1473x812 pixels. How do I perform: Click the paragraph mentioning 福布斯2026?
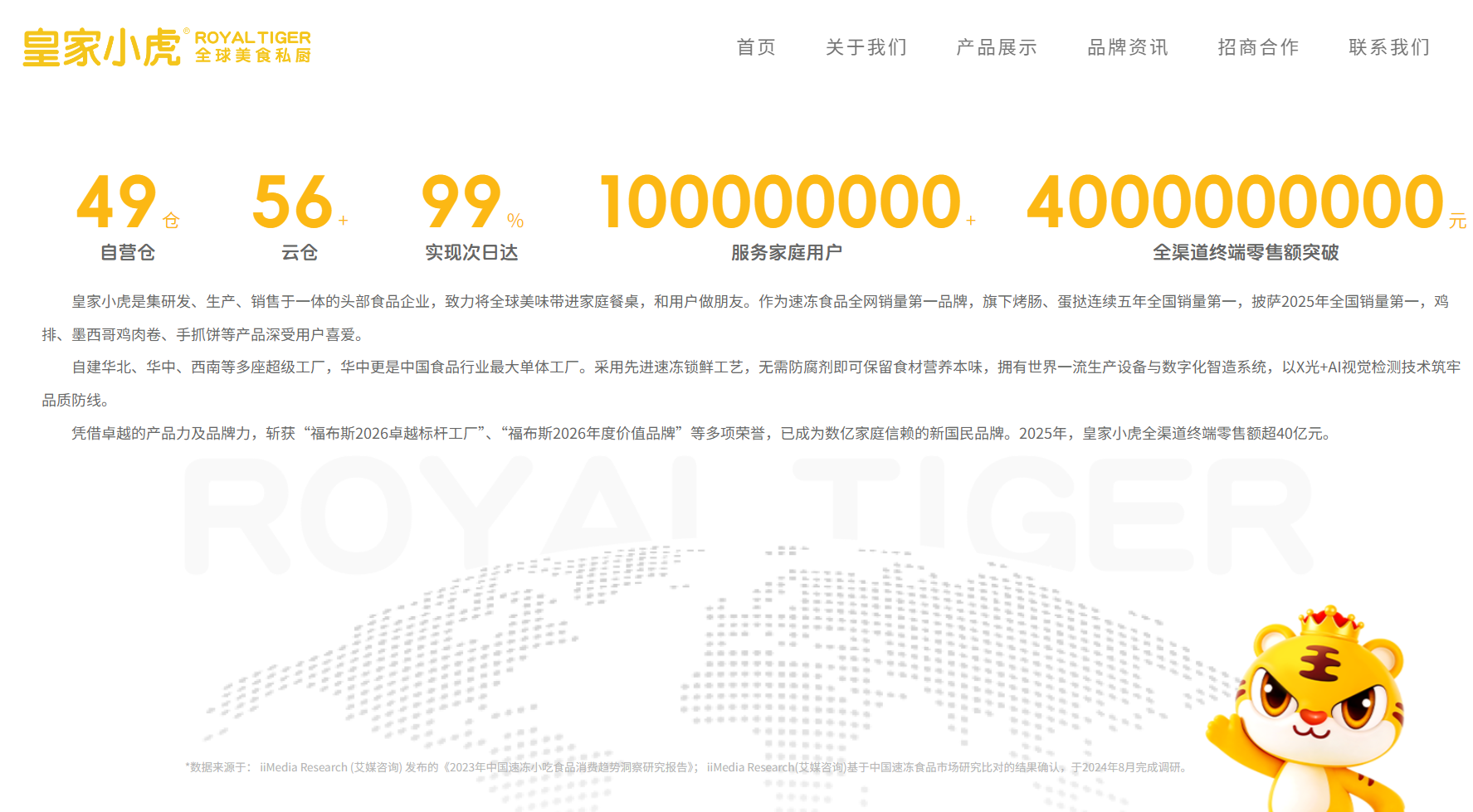click(701, 433)
